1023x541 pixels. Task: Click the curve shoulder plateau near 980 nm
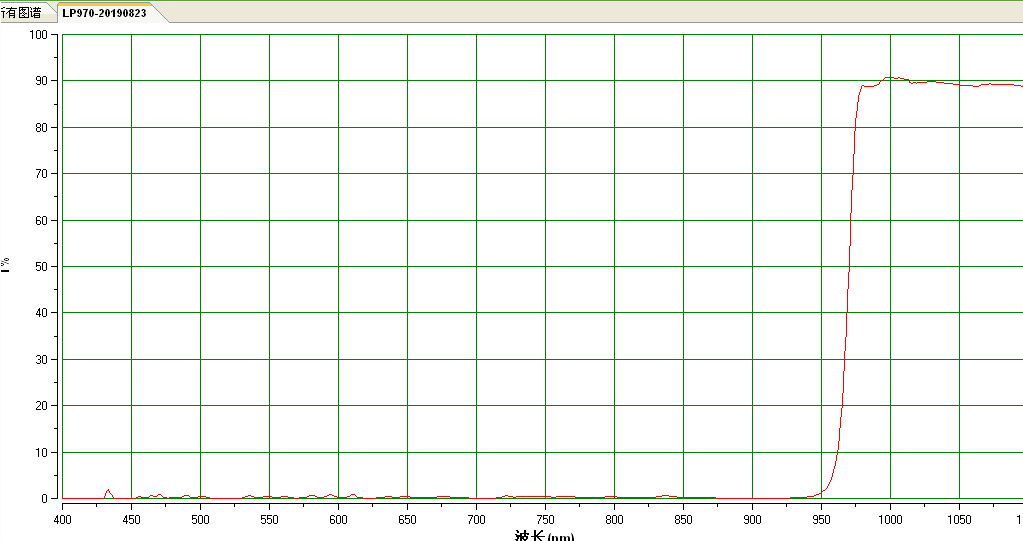[x=868, y=85]
